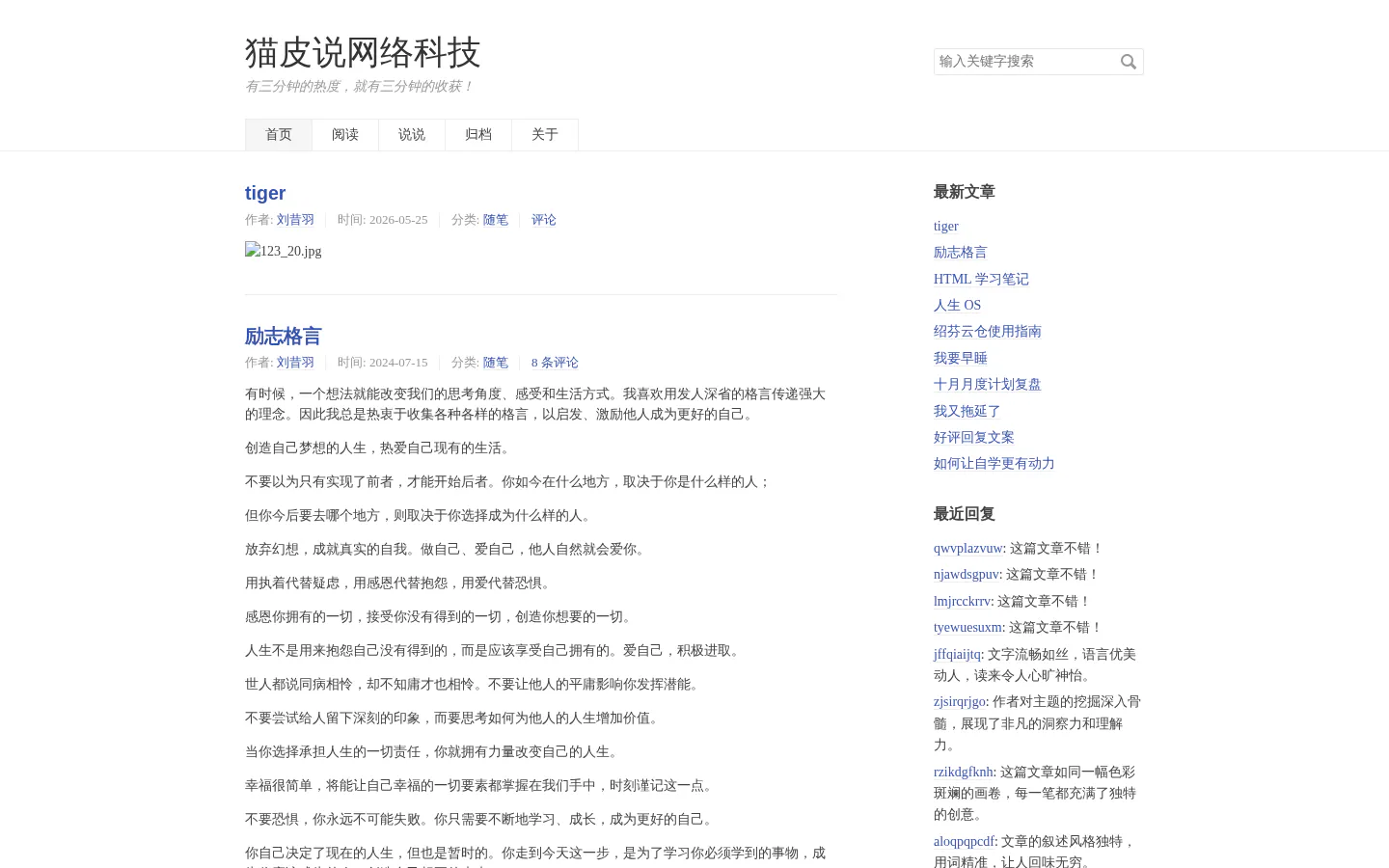This screenshot has height=868, width=1389.
Task: Open the 归档 navigation tab
Action: point(478,135)
